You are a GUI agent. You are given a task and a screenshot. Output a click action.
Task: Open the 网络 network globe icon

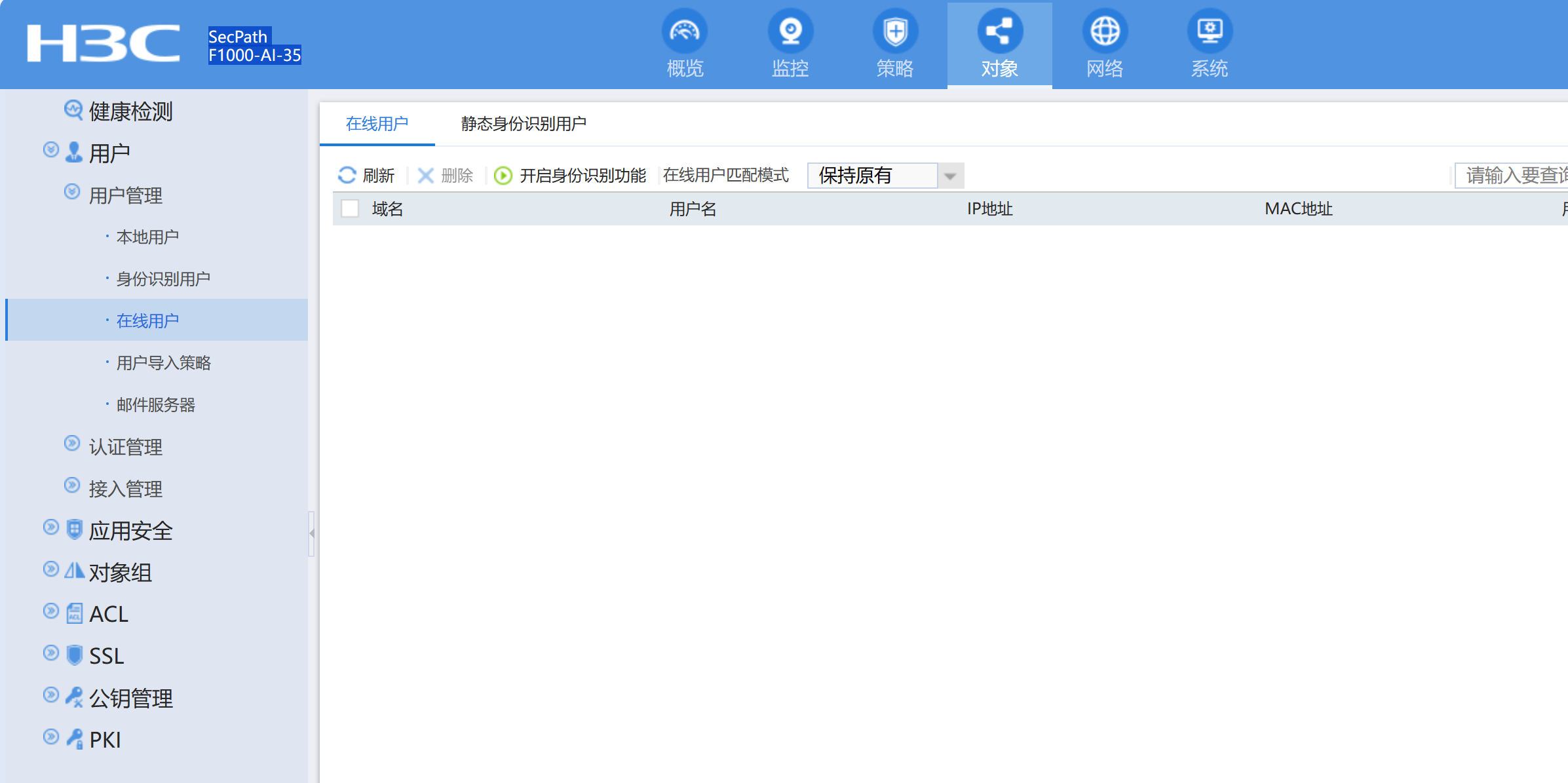(x=1104, y=31)
